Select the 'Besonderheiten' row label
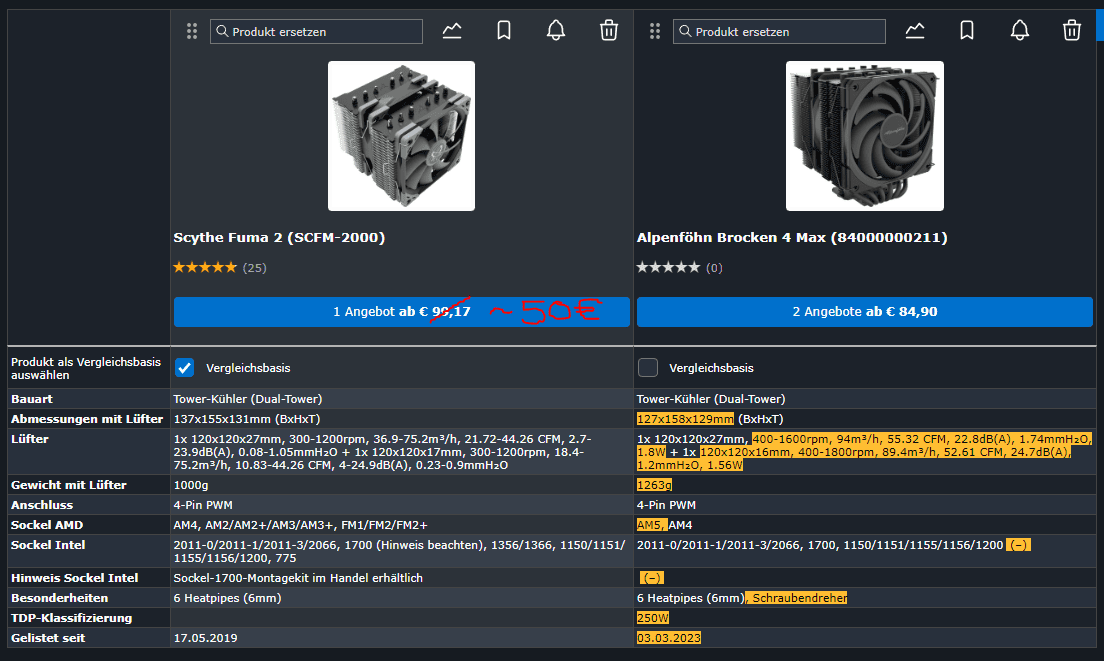 (x=59, y=598)
